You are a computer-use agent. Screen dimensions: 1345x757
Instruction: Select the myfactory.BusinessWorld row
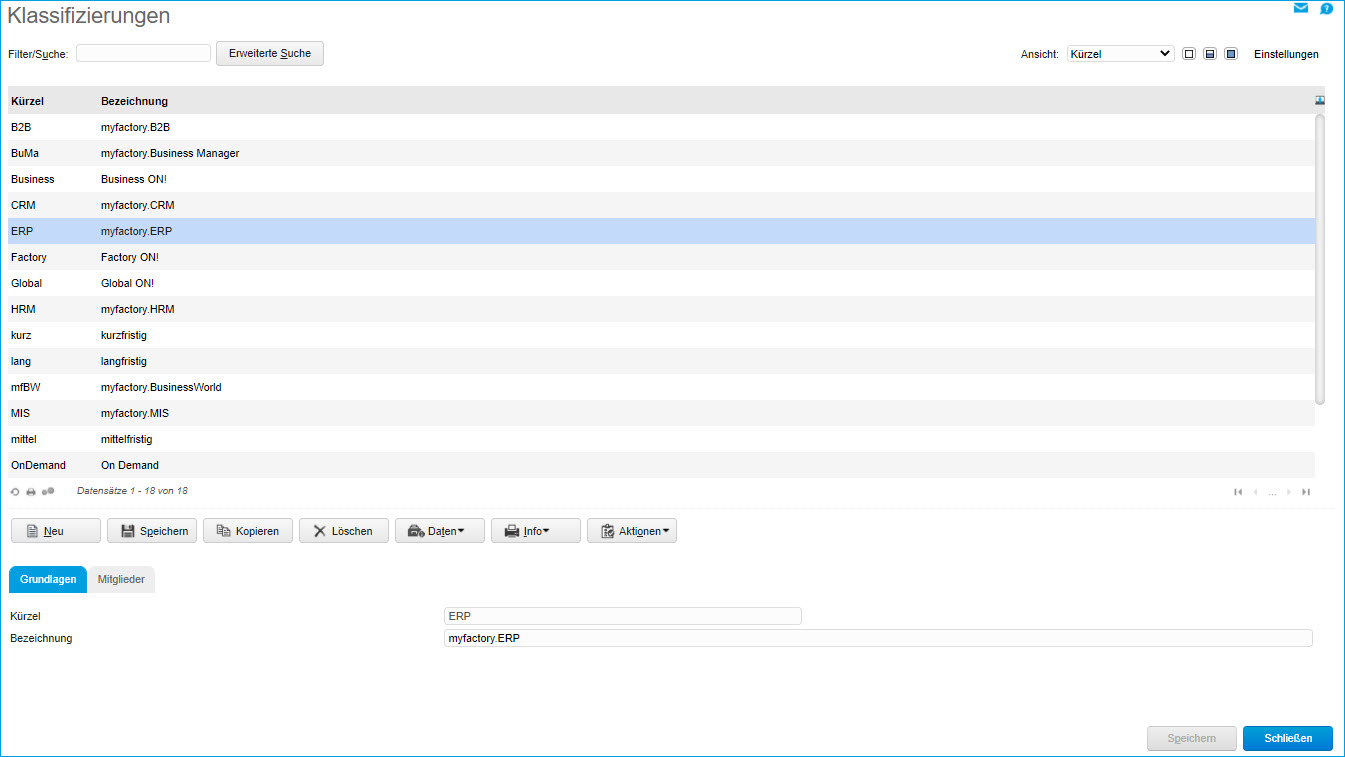[661, 387]
